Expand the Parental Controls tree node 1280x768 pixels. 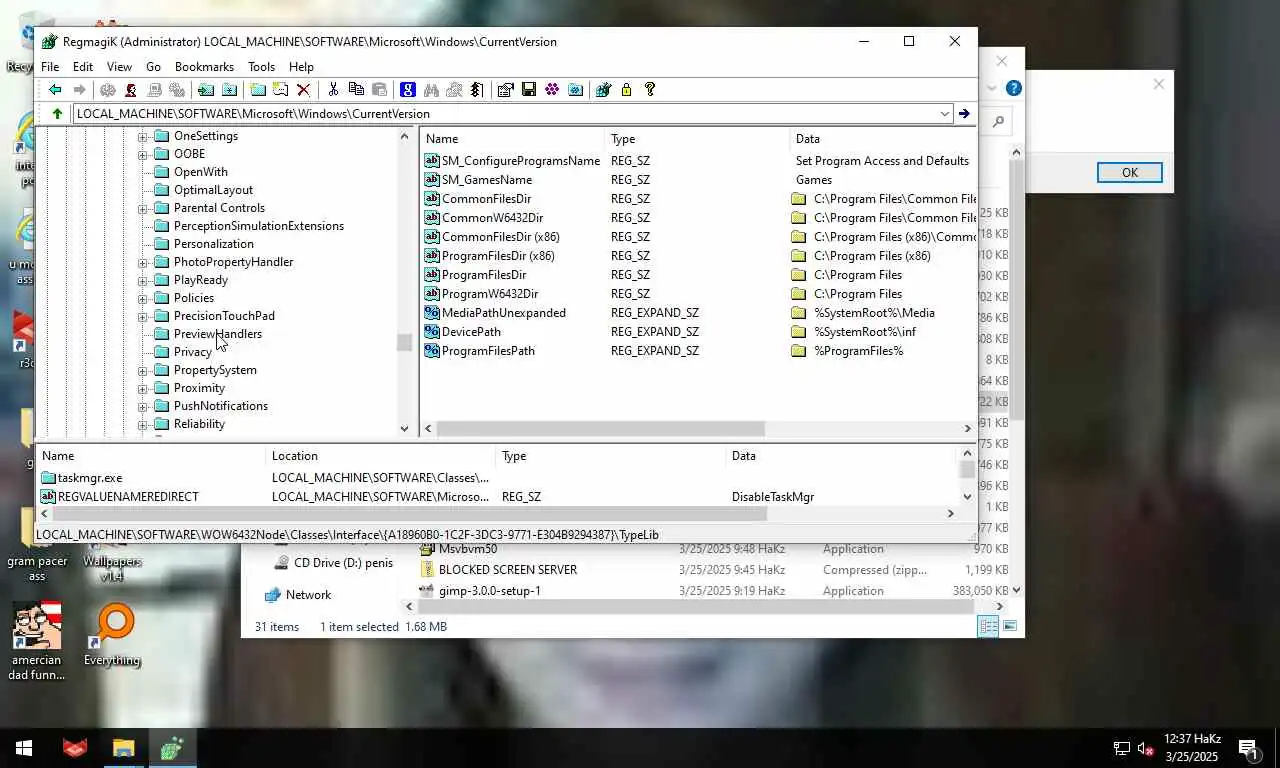pyautogui.click(x=142, y=208)
